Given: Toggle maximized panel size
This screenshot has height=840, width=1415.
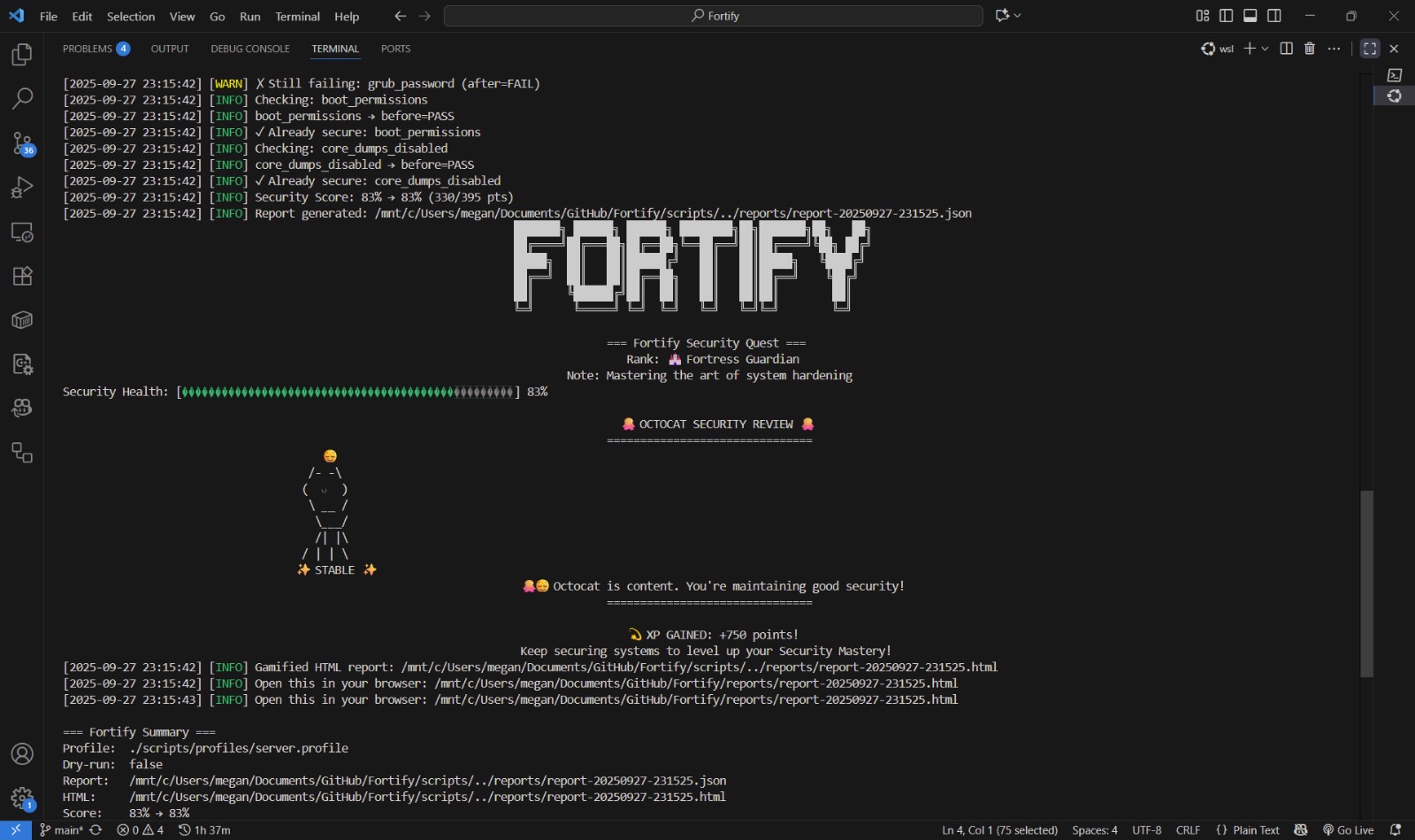Looking at the screenshot, I should pyautogui.click(x=1370, y=49).
